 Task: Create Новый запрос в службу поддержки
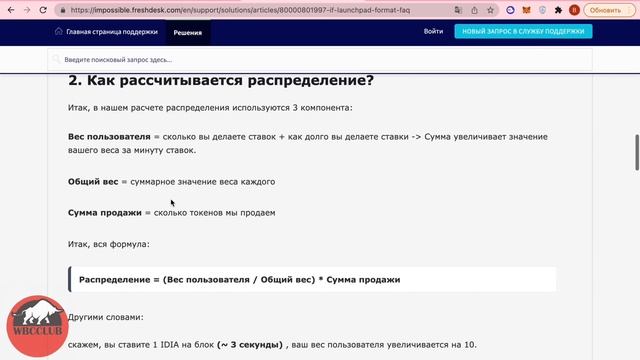(x=523, y=31)
